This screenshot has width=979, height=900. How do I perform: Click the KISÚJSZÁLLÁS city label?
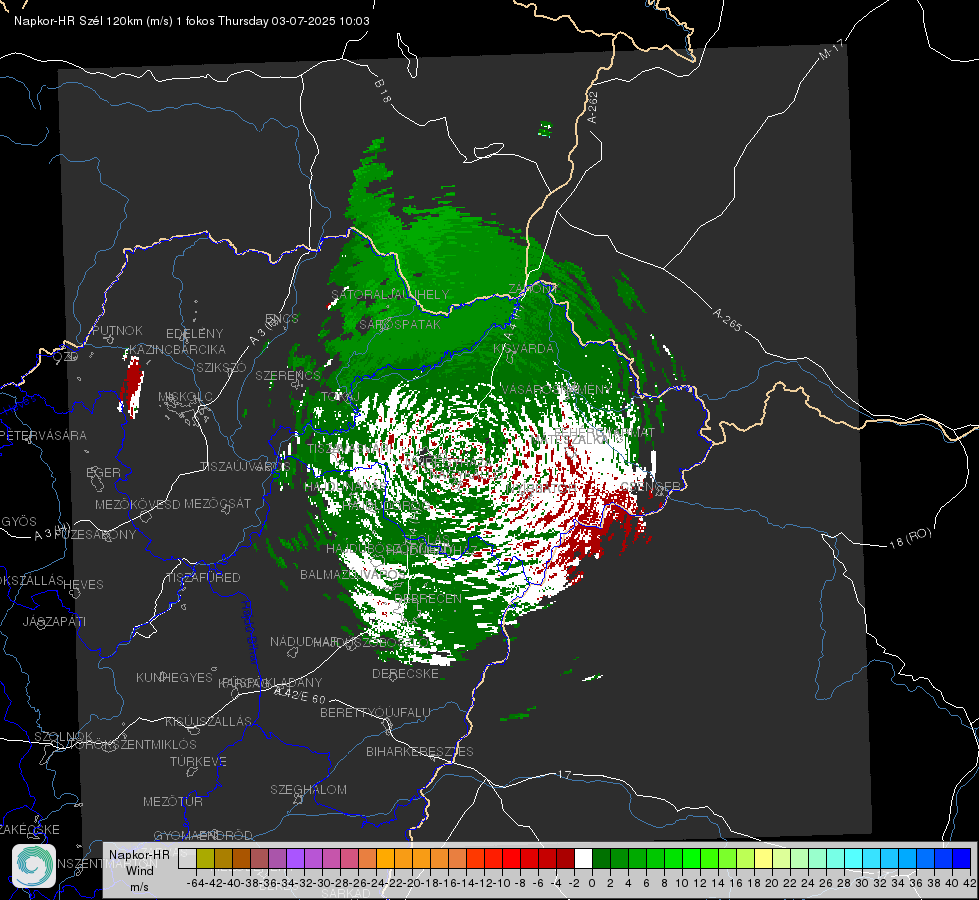pyautogui.click(x=208, y=721)
